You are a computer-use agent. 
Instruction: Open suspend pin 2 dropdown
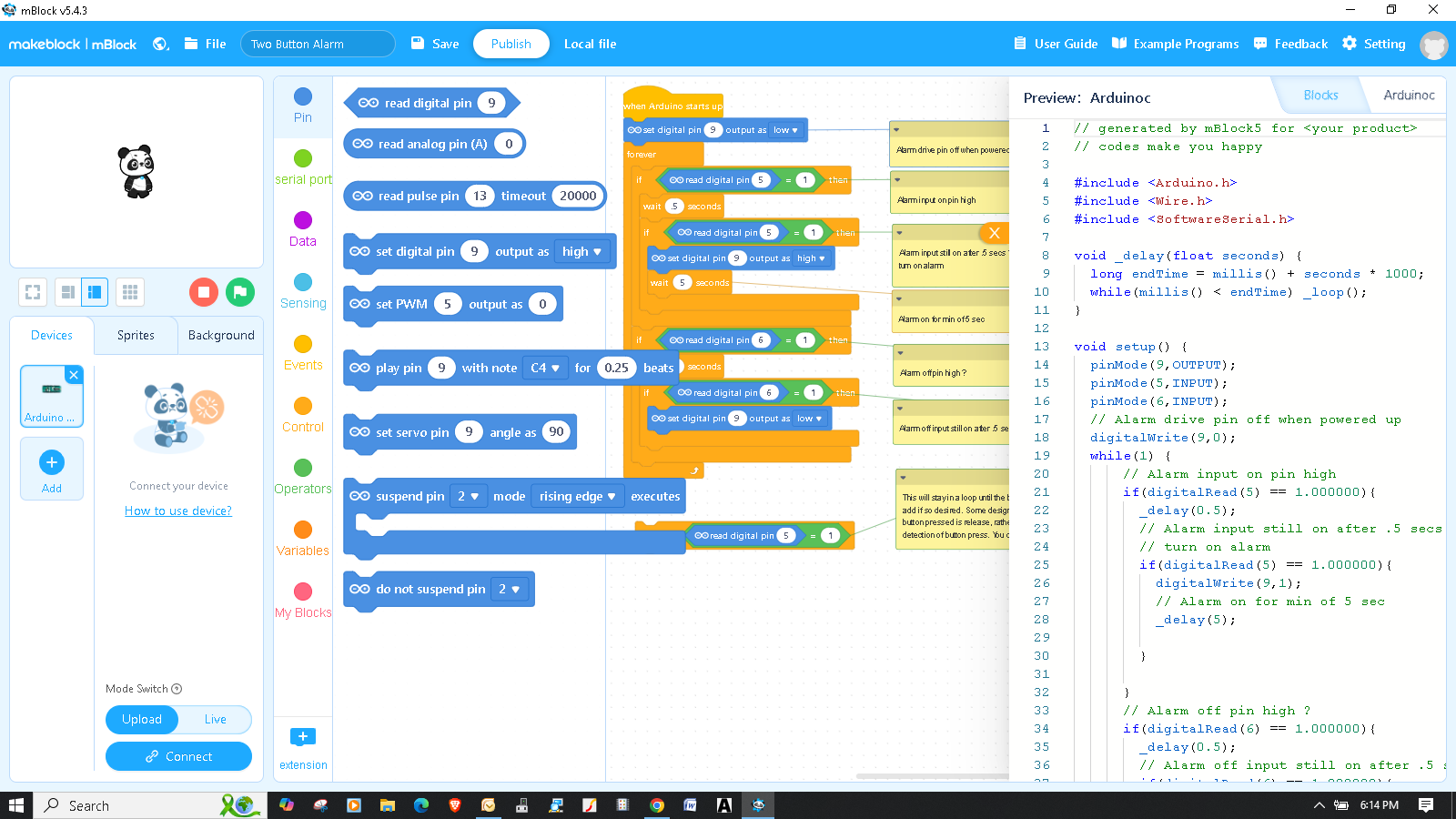point(469,496)
